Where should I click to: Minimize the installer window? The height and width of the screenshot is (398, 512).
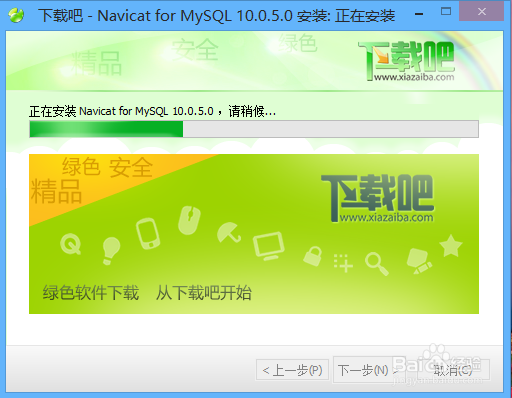(419, 14)
